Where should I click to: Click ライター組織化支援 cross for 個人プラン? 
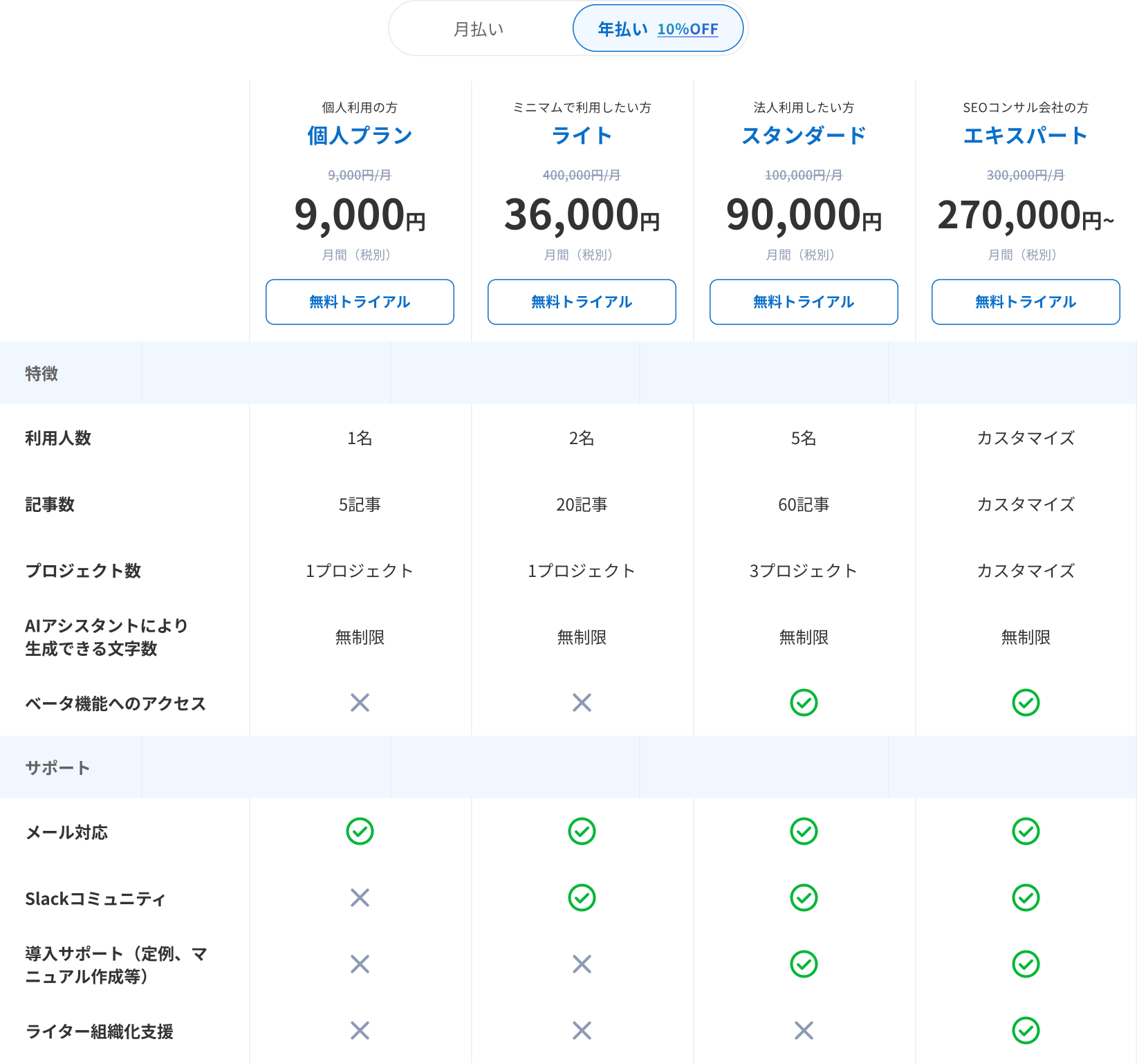360,1031
